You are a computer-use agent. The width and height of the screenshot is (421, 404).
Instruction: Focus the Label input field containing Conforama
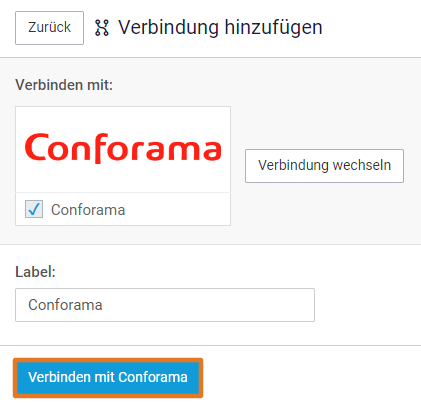pyautogui.click(x=165, y=305)
